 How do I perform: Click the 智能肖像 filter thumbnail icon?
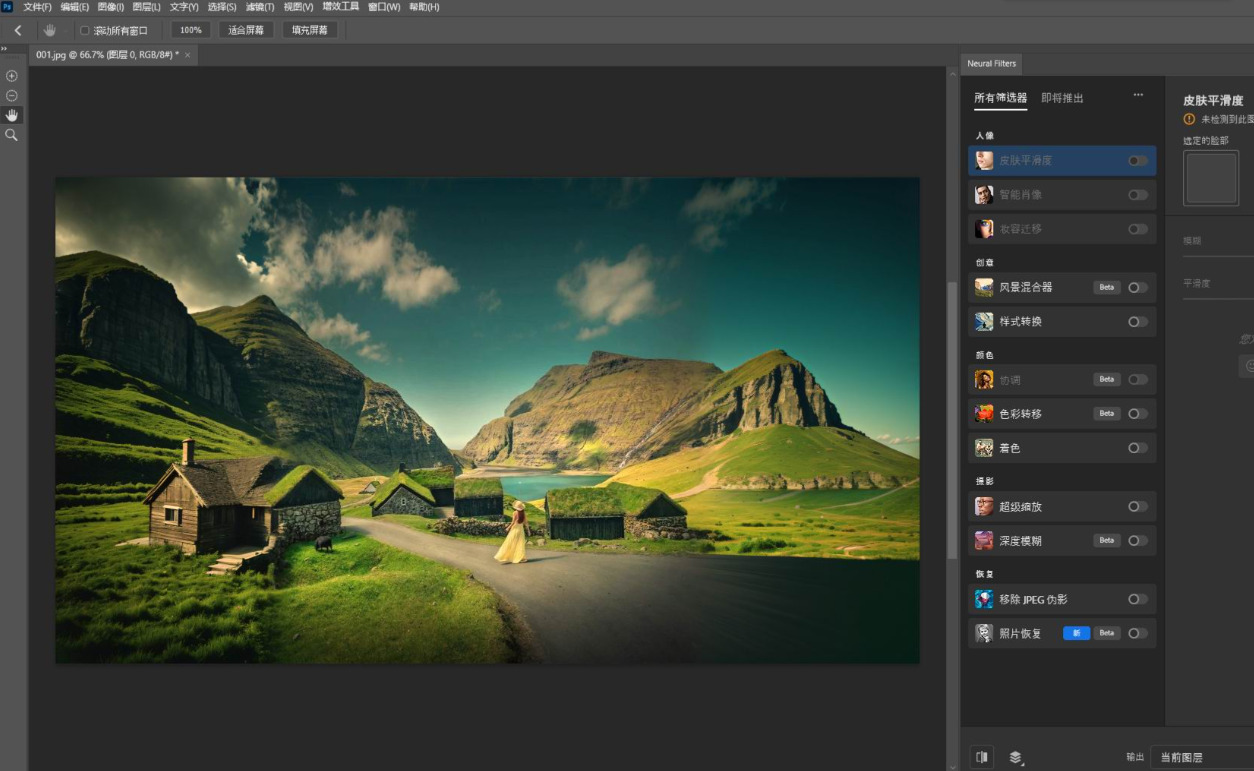(984, 194)
